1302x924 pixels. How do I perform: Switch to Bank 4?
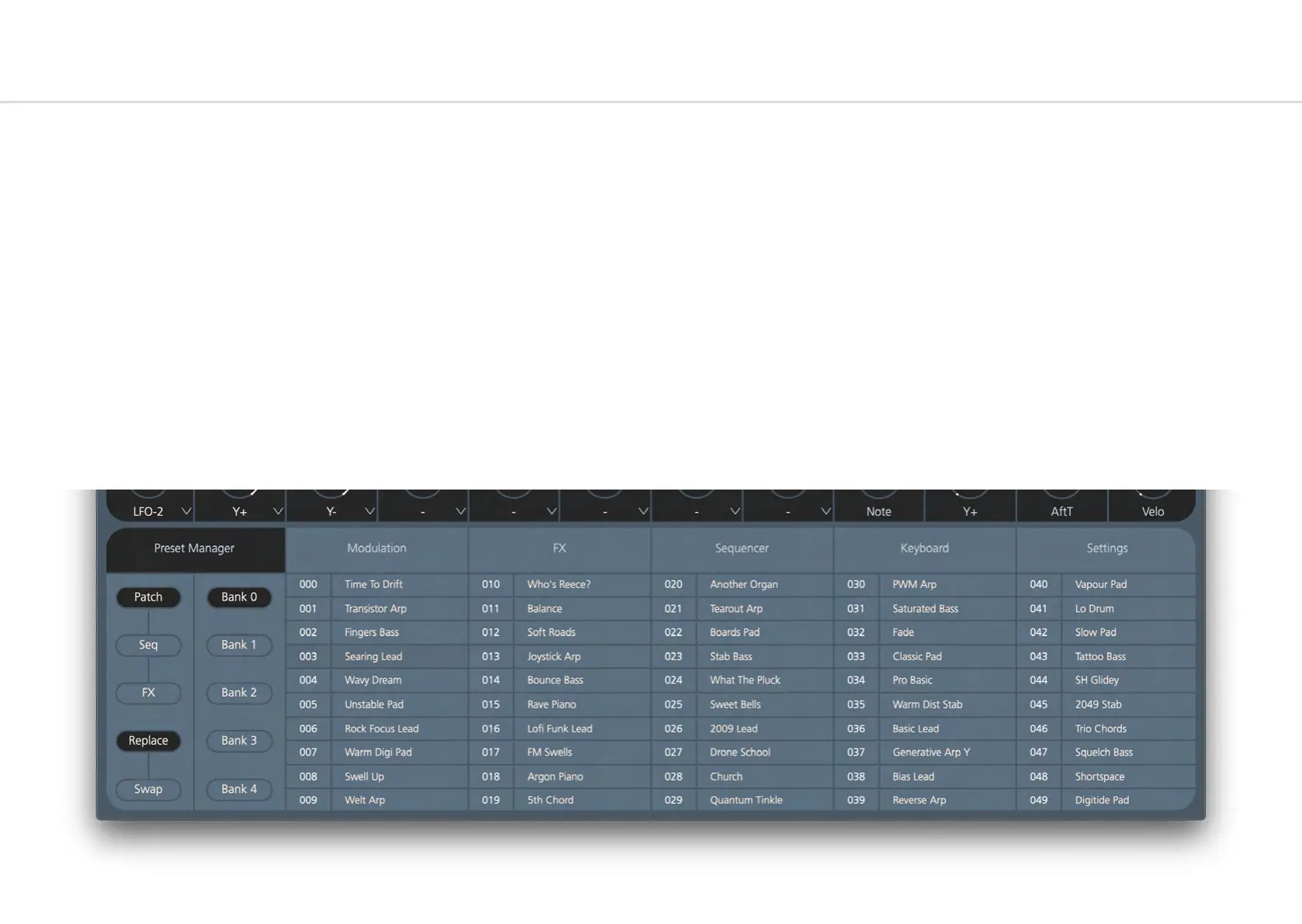pyautogui.click(x=239, y=789)
